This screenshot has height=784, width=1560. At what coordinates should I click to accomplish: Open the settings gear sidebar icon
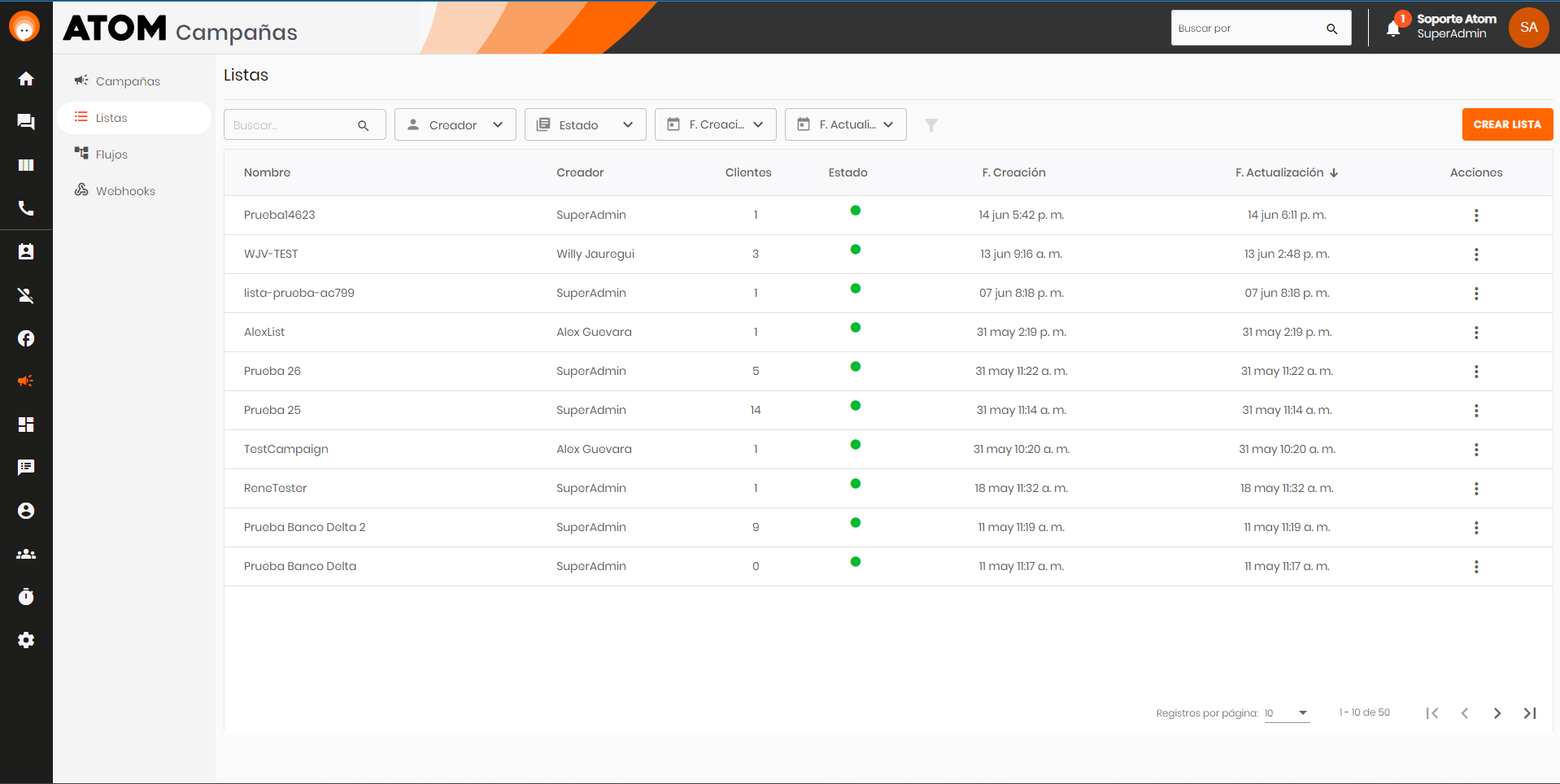[26, 640]
